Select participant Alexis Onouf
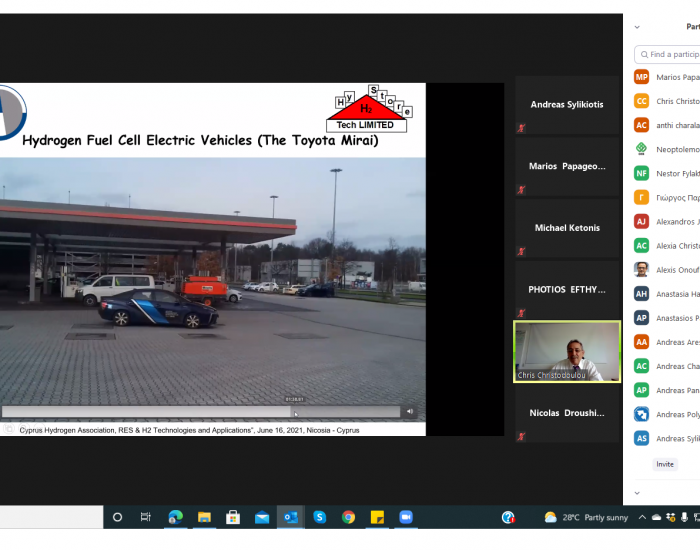The height and width of the screenshot is (550, 700). (667, 270)
